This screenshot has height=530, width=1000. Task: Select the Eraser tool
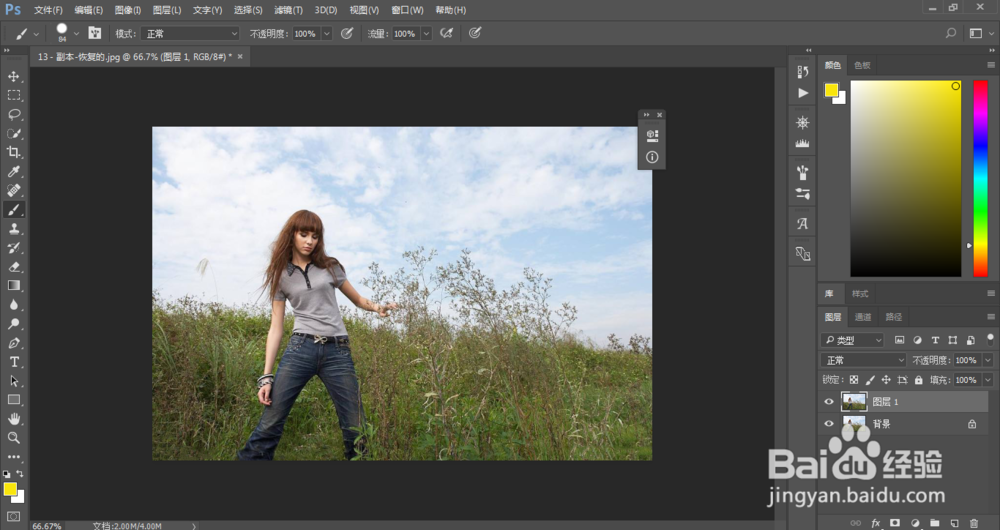(x=13, y=267)
